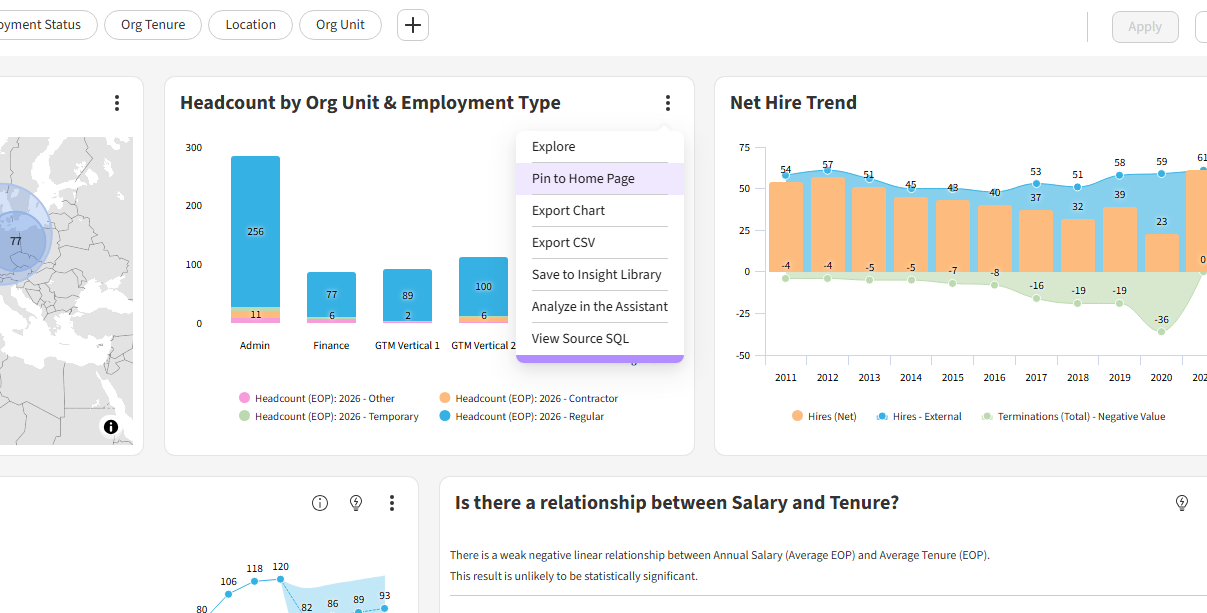Click the Admin bar's 256 blue segment
Viewport: 1207px width, 613px height.
(x=255, y=230)
